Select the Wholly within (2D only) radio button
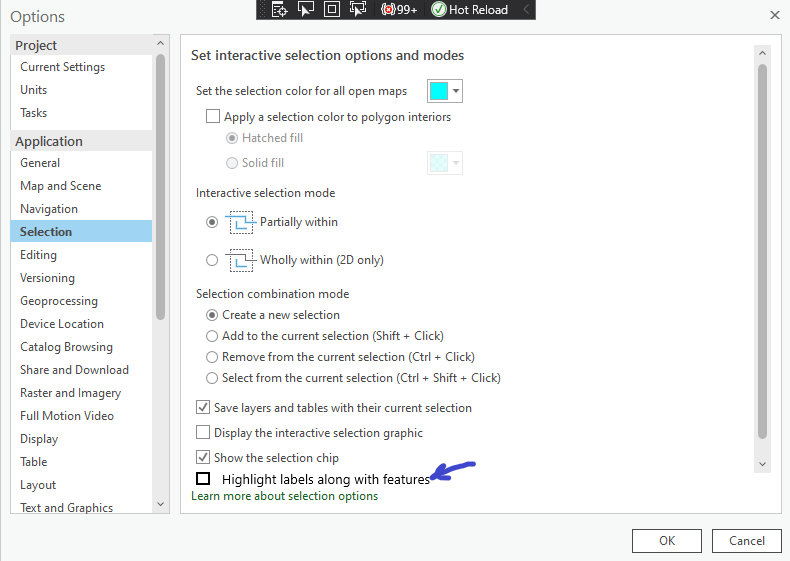 click(212, 260)
